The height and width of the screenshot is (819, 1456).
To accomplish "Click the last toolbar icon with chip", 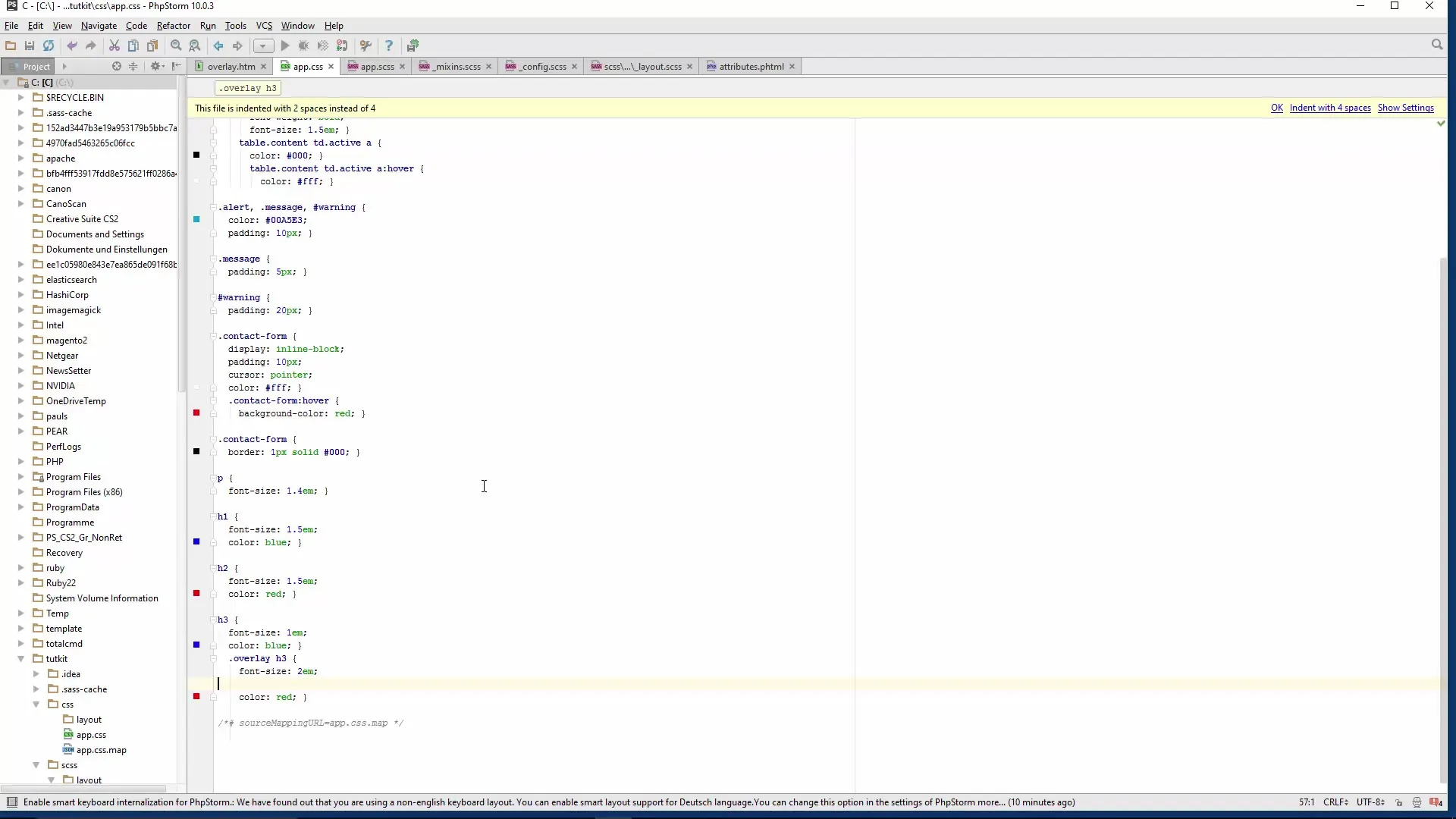I will [x=413, y=45].
